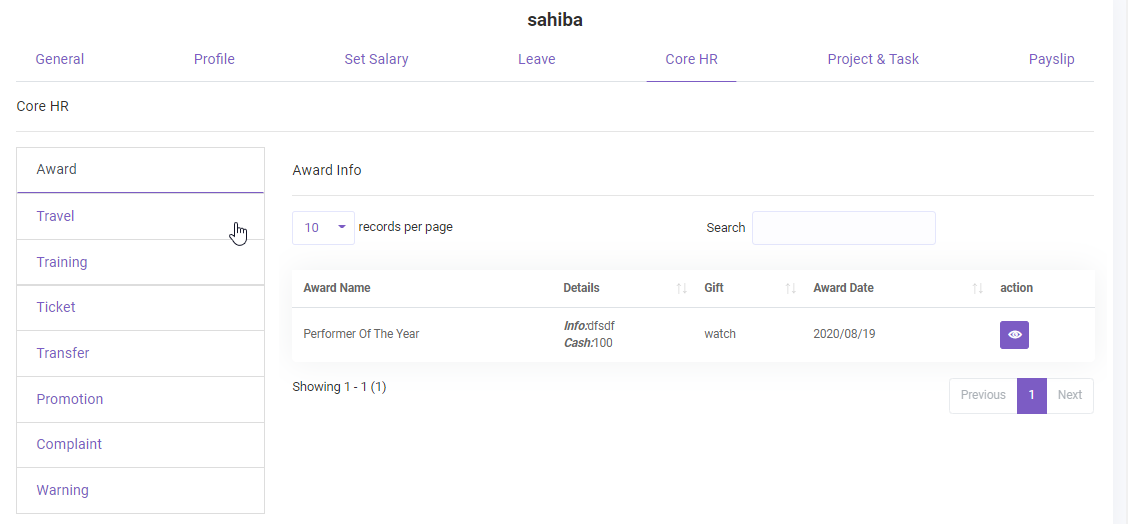This screenshot has height=524, width=1128.
Task: Select Promotion from sidebar list
Action: pos(70,399)
